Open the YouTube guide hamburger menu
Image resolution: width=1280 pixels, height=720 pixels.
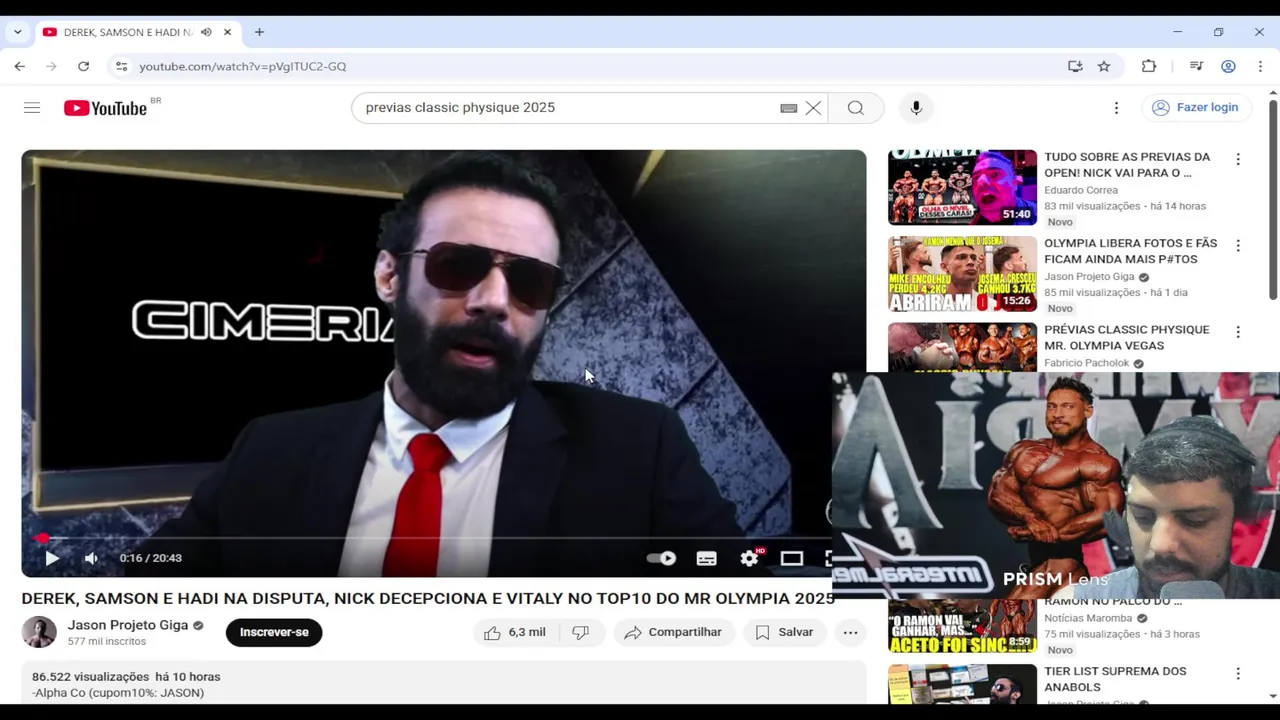point(32,107)
